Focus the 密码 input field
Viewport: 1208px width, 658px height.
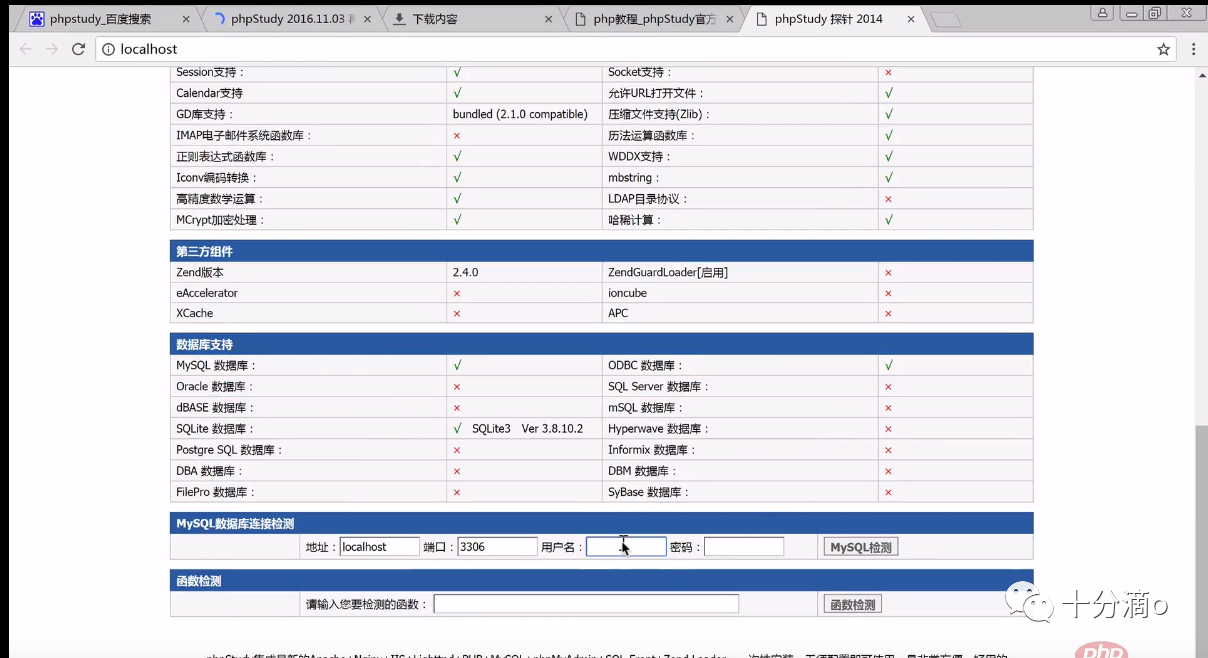pyautogui.click(x=744, y=547)
